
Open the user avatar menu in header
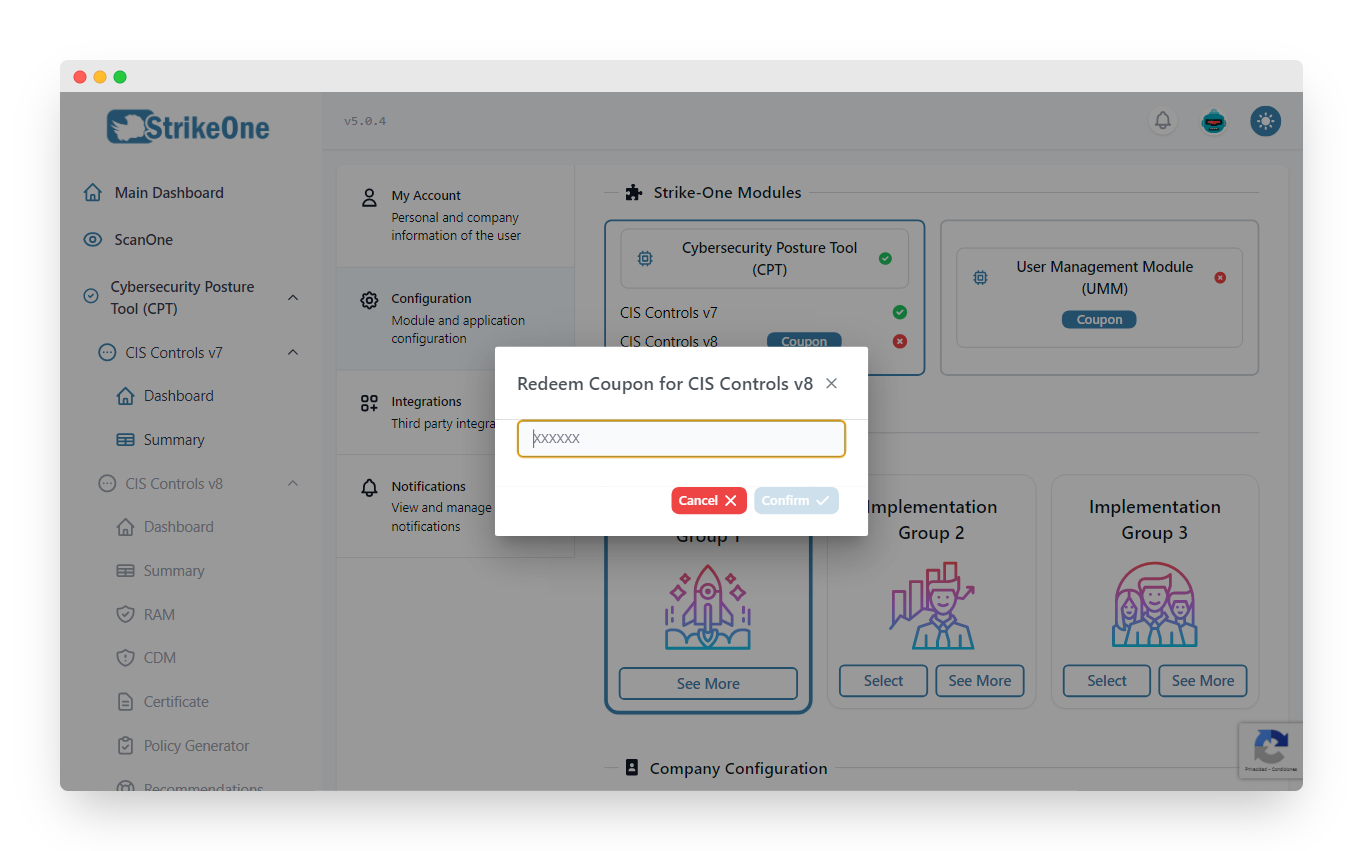(x=1213, y=120)
